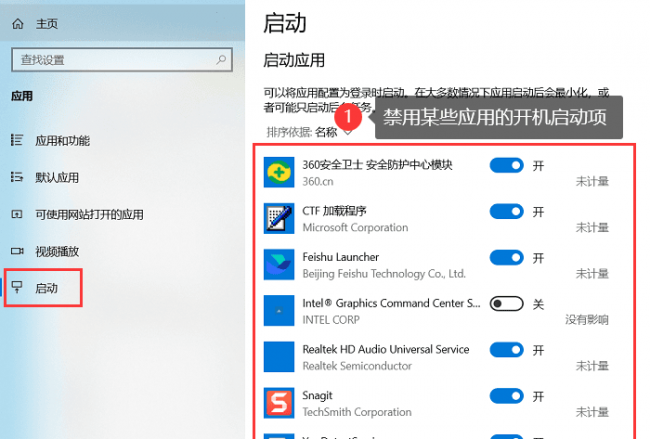
Task: Disable CTF 加载程序 startup toggle
Action: (x=506, y=211)
